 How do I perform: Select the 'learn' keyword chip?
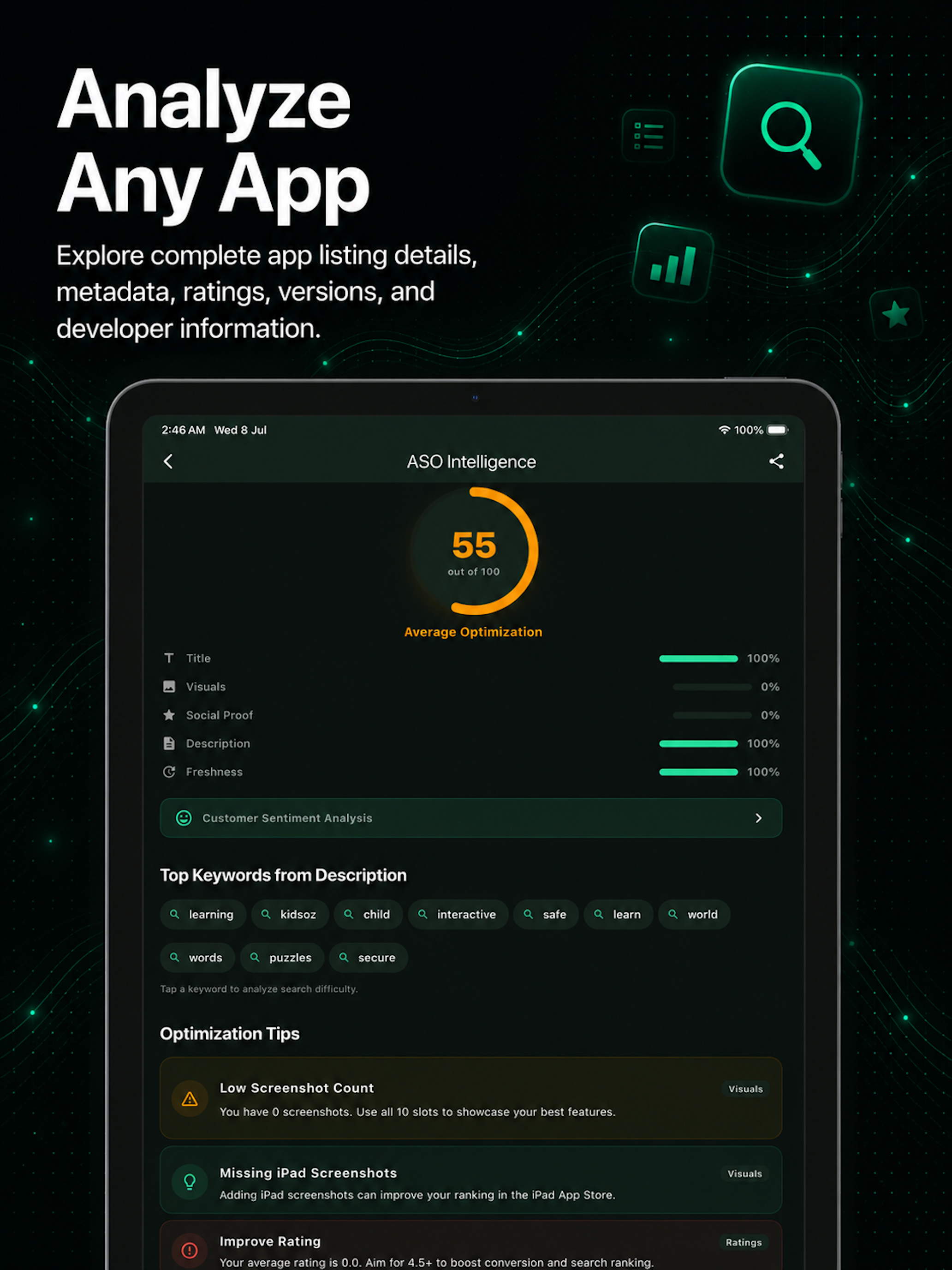(619, 914)
